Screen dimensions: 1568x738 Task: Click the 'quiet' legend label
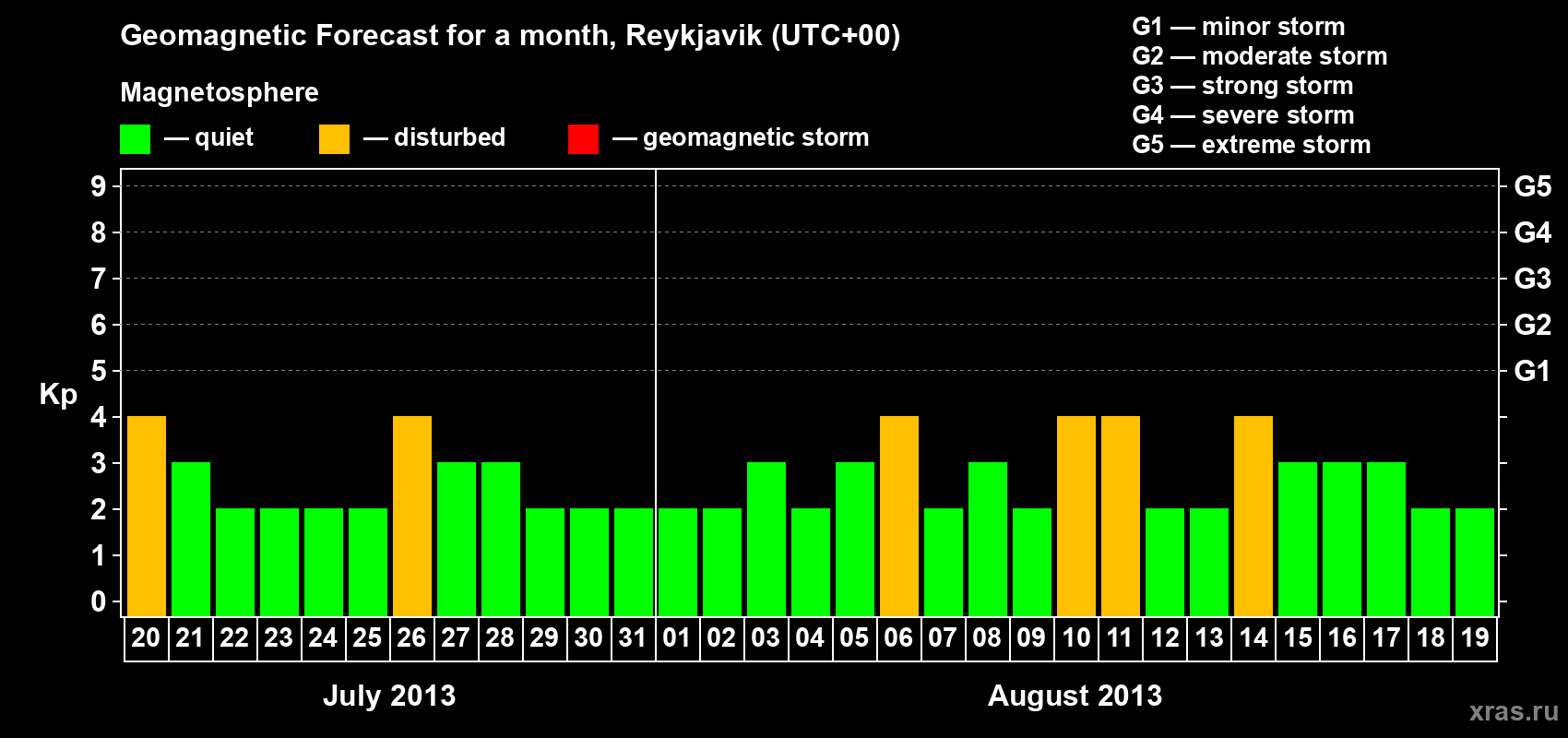(x=224, y=137)
